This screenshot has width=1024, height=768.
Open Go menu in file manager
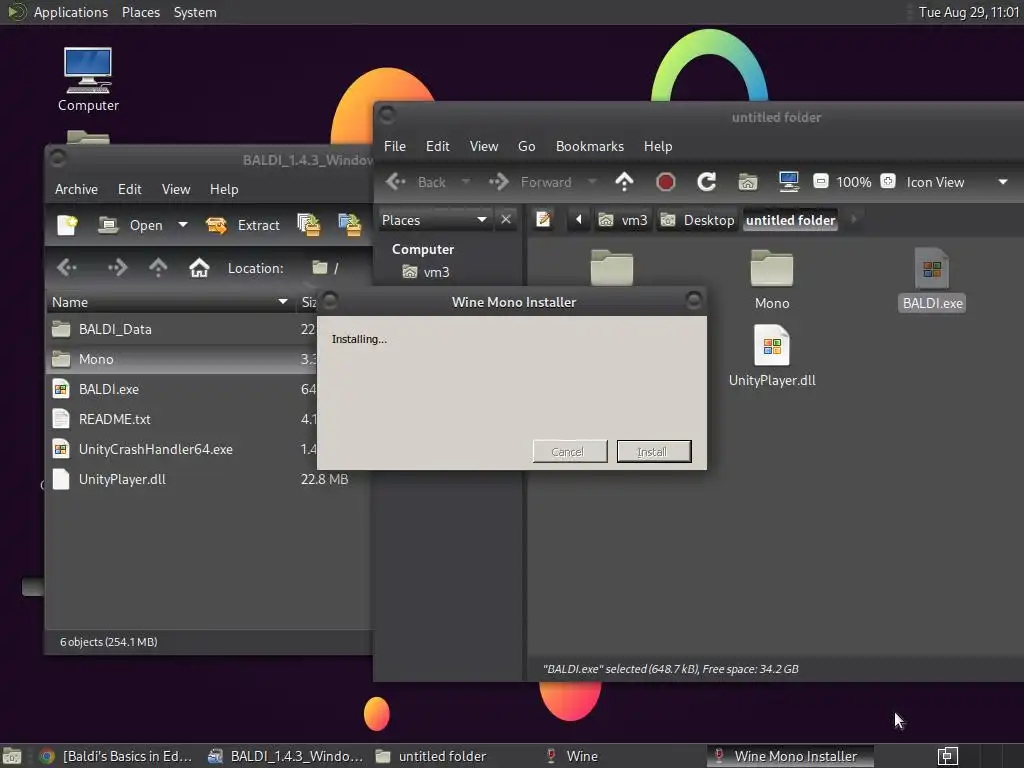tap(526, 146)
